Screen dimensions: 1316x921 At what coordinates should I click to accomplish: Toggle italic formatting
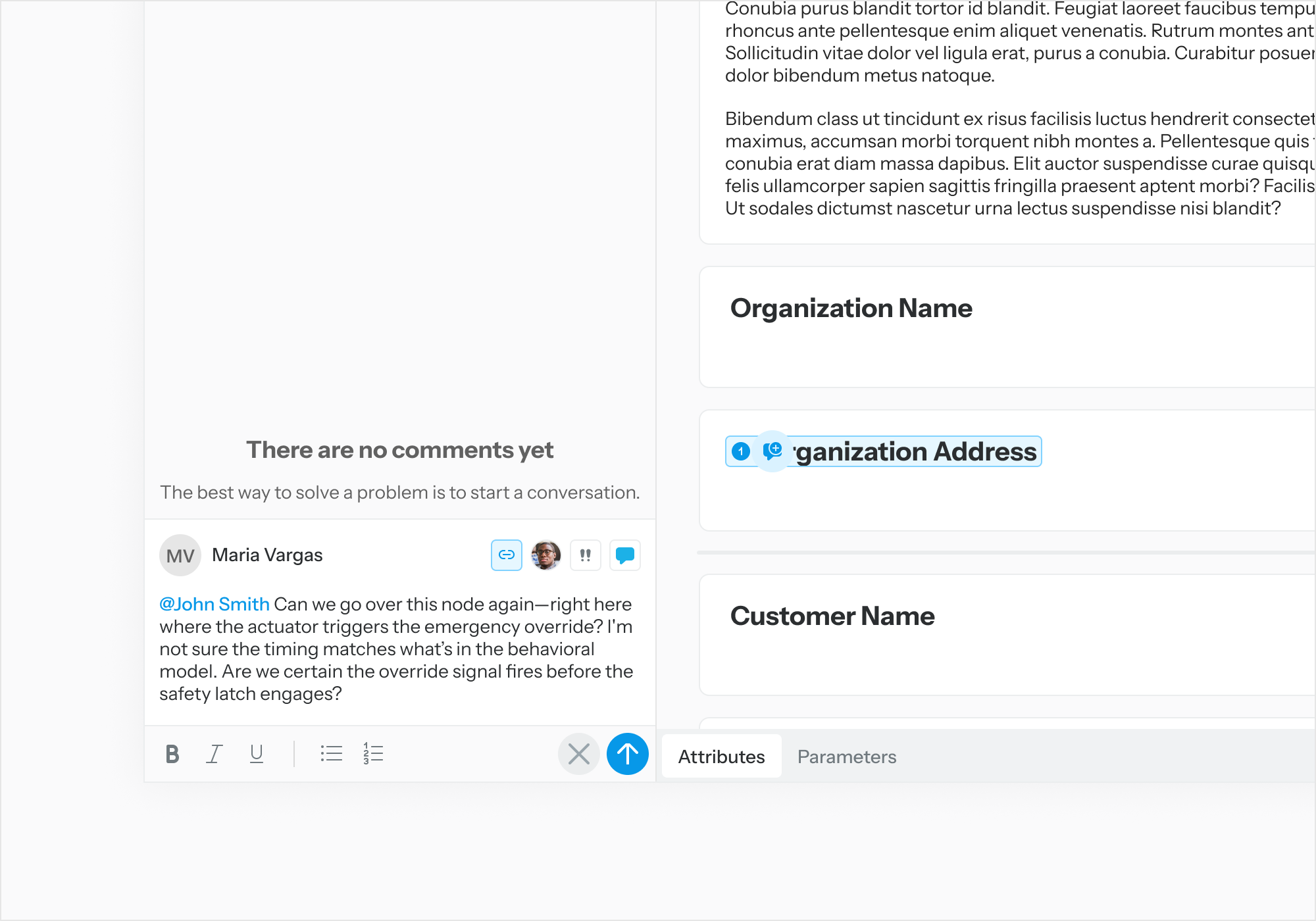click(215, 754)
